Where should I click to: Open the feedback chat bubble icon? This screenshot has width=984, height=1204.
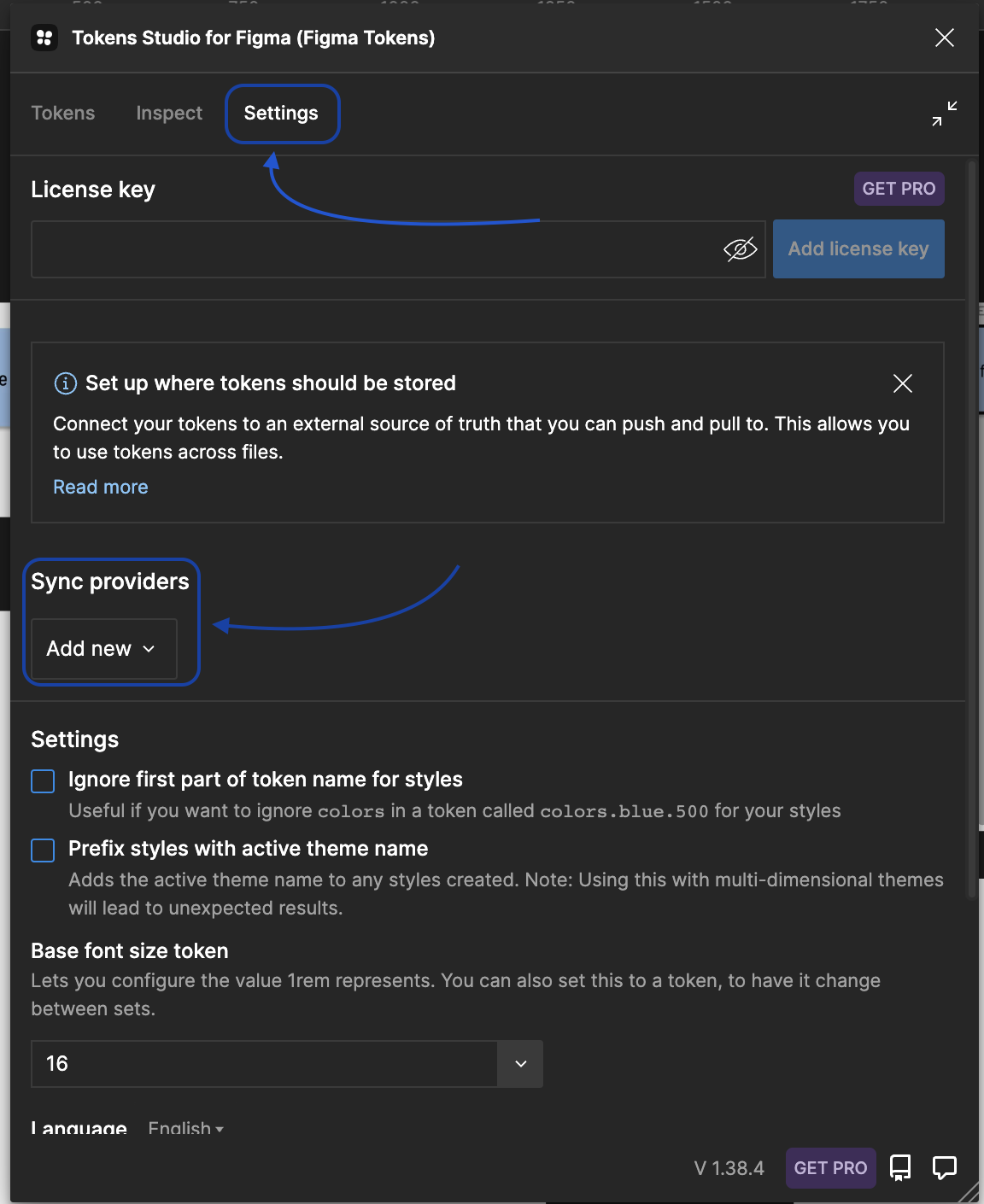[x=945, y=1167]
